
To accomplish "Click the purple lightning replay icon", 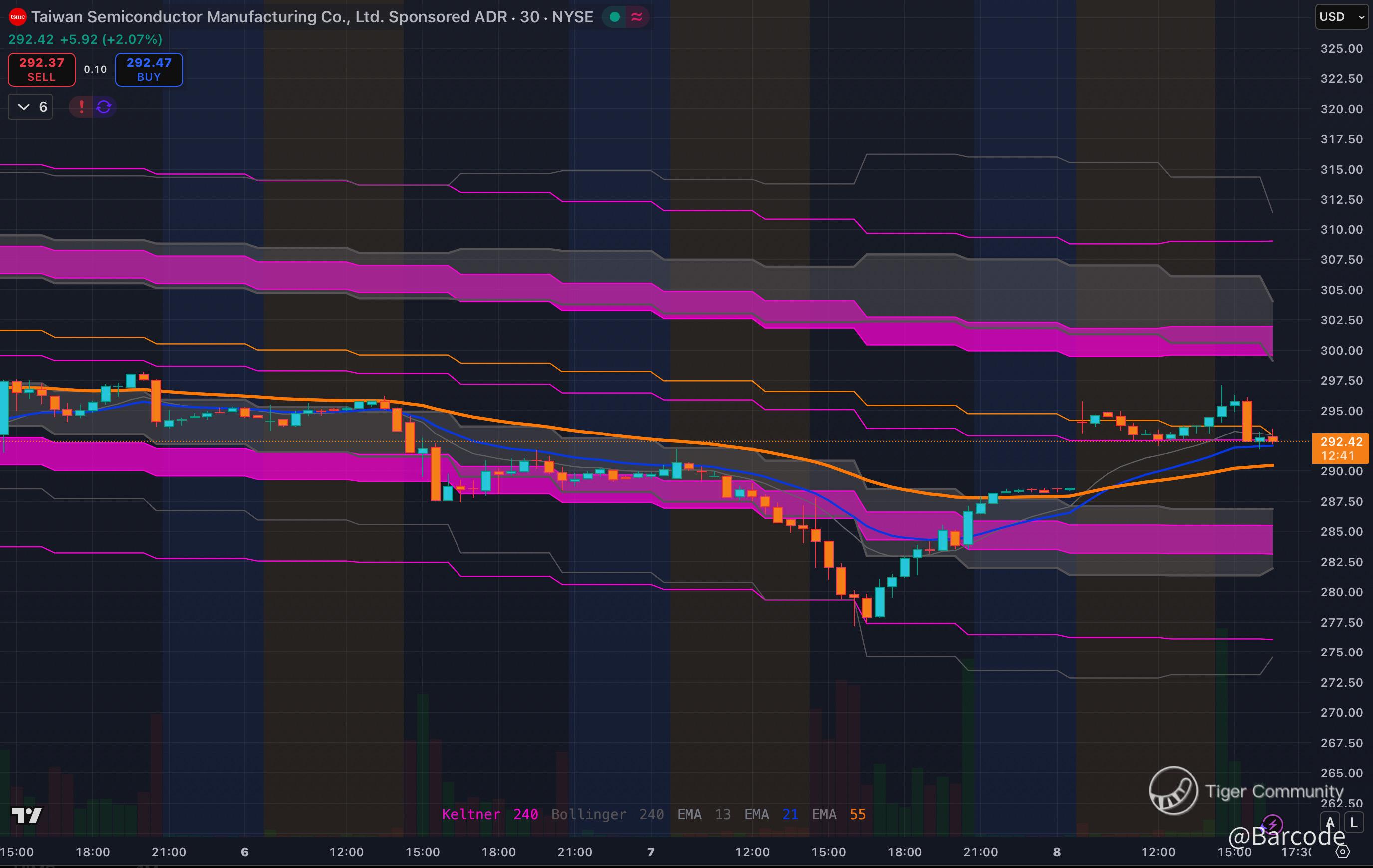I will [x=1273, y=824].
